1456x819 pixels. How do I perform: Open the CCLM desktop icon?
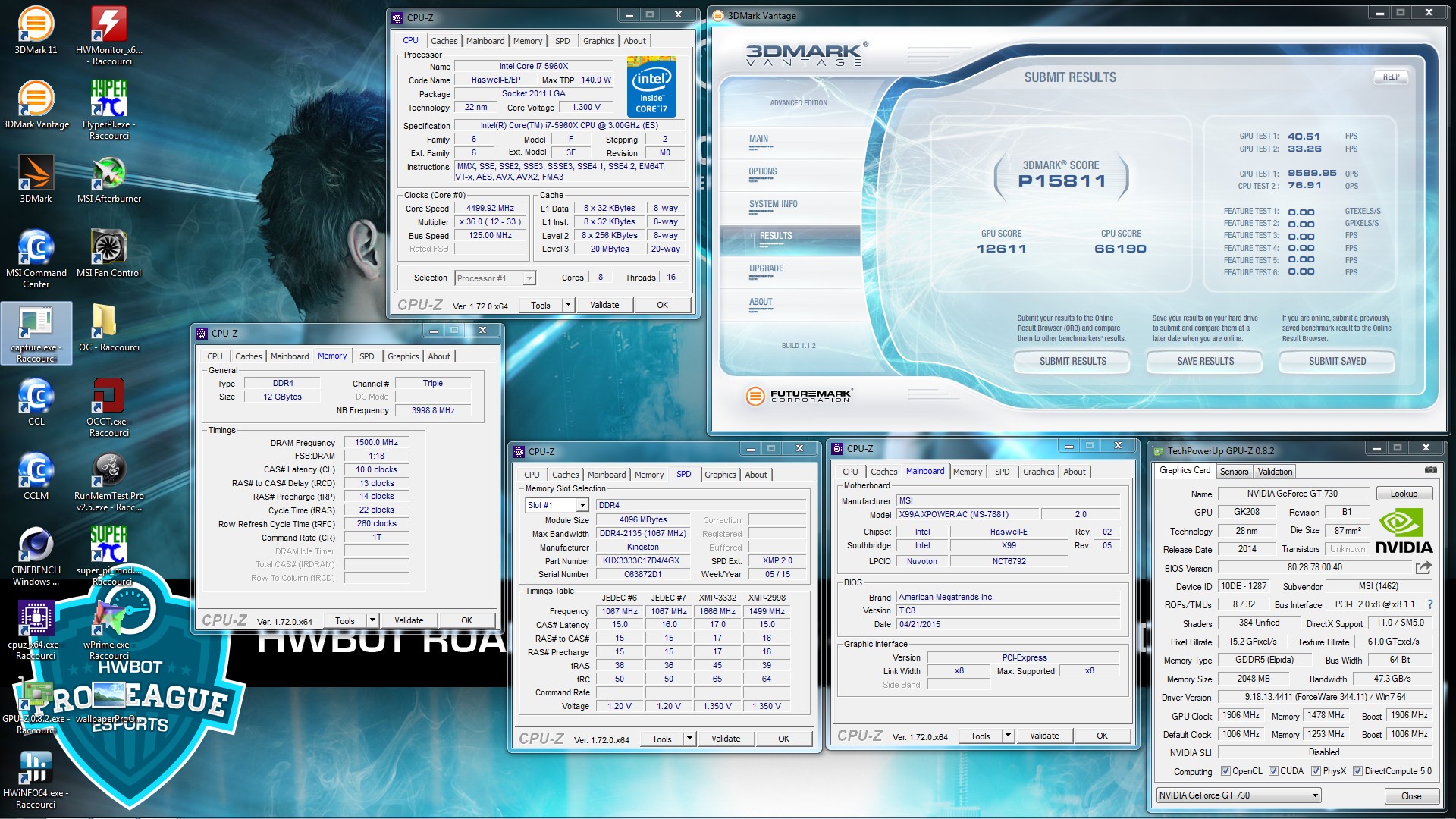36,476
